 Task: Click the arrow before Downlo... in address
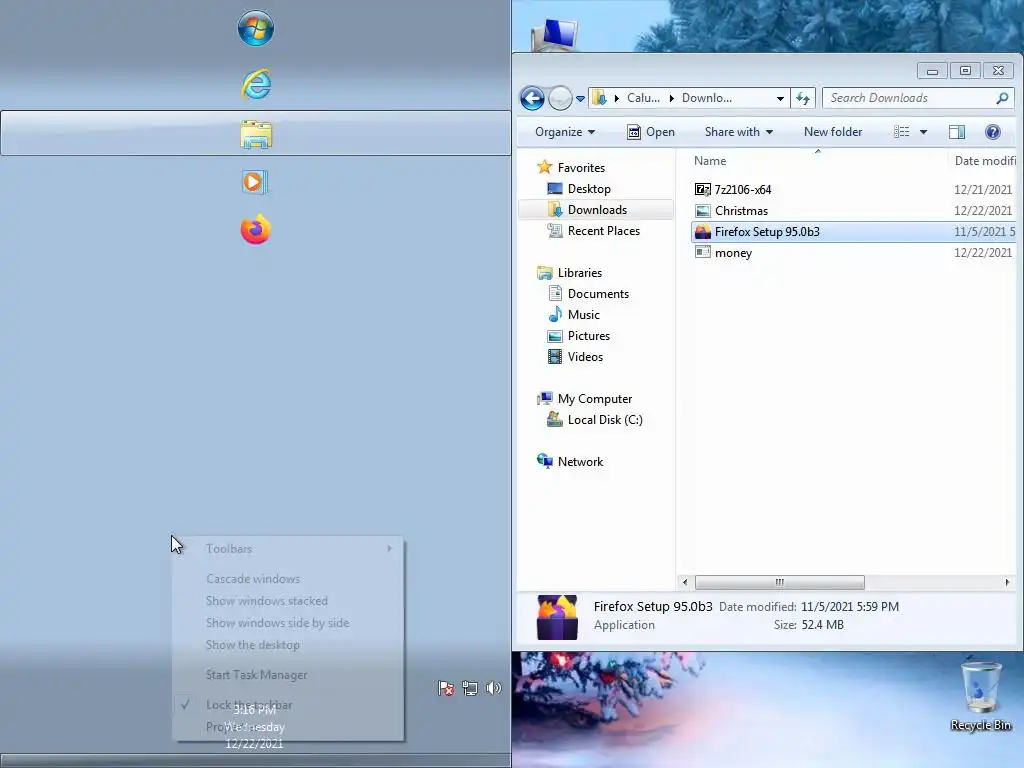671,99
